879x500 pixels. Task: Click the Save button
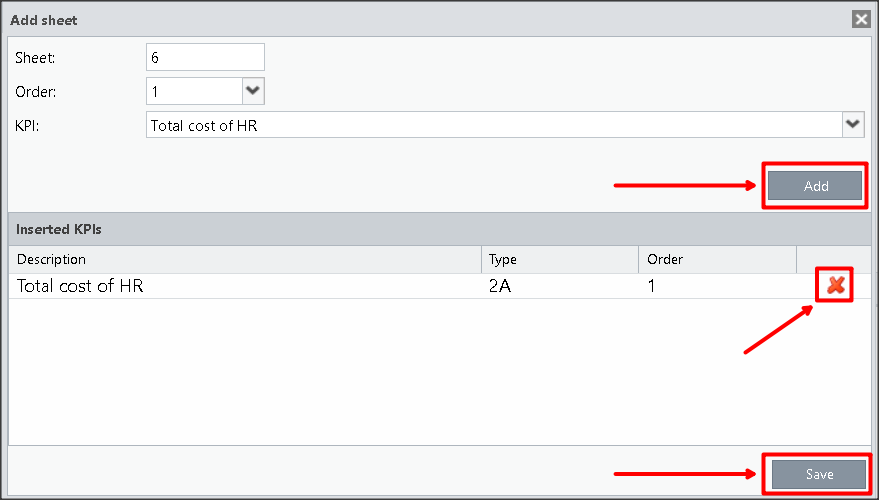pyautogui.click(x=818, y=474)
